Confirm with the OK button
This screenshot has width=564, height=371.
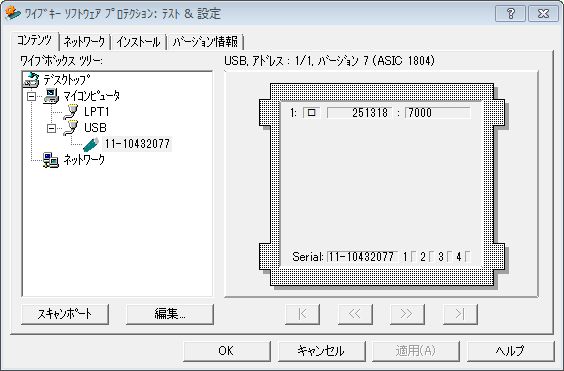[226, 351]
